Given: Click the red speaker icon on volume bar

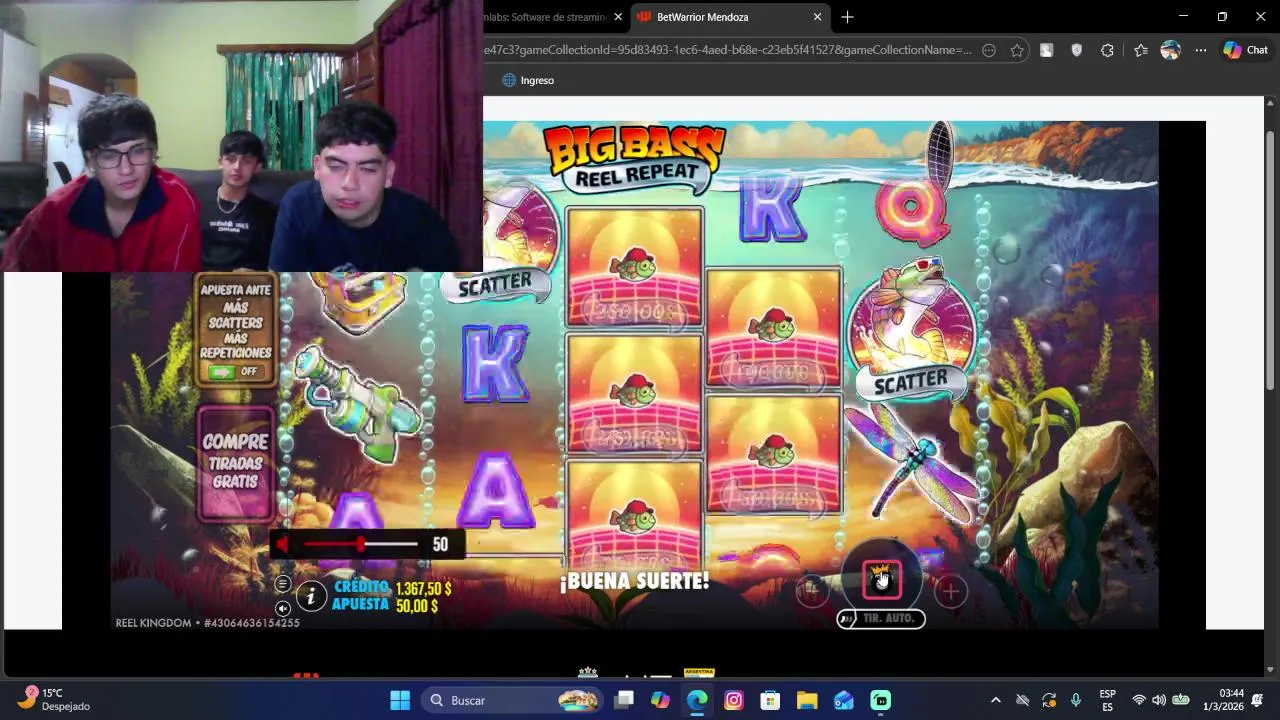Looking at the screenshot, I should [283, 544].
